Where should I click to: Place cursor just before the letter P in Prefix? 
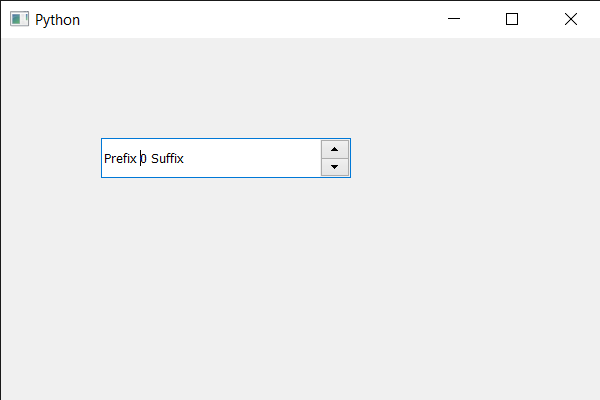104,158
